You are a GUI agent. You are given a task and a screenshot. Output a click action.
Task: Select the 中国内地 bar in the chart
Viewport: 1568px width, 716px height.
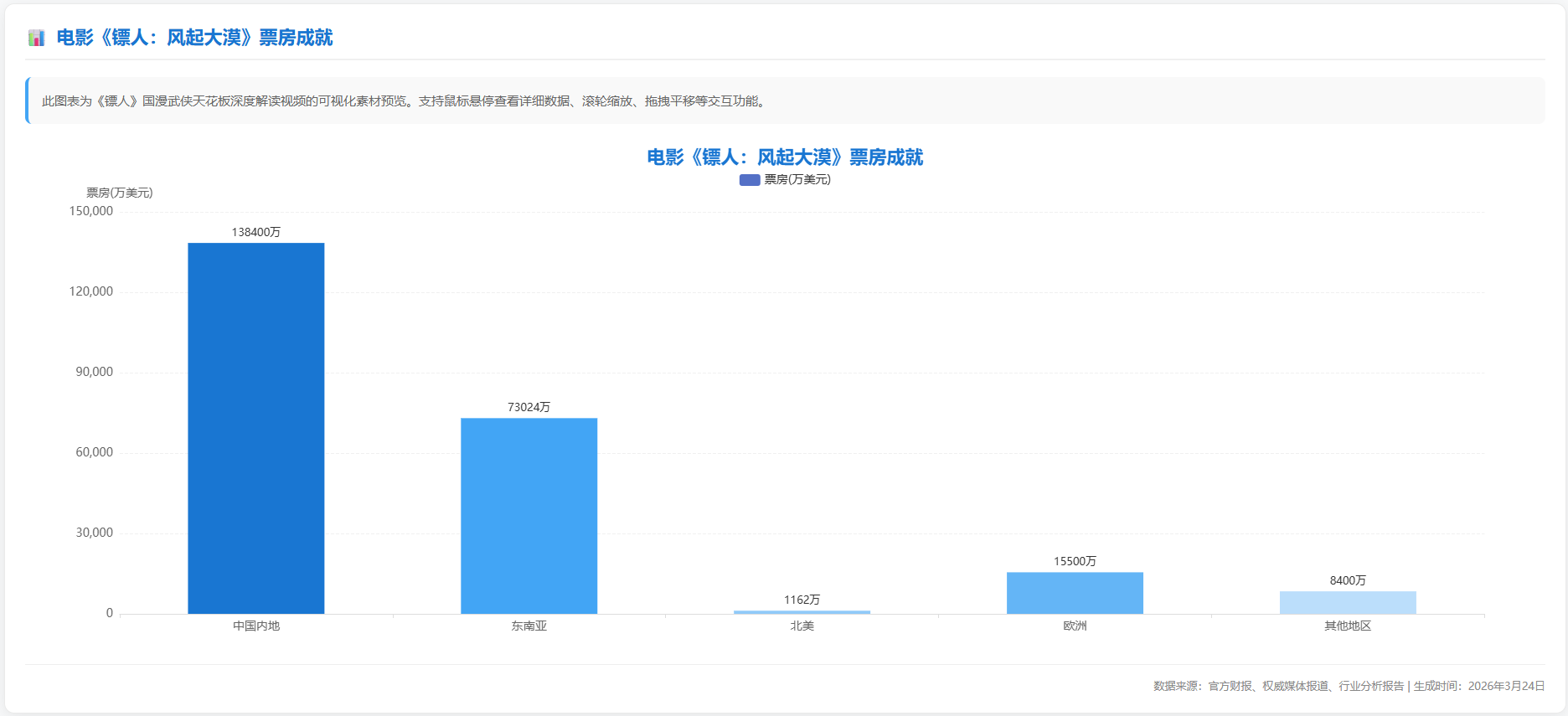click(256, 428)
